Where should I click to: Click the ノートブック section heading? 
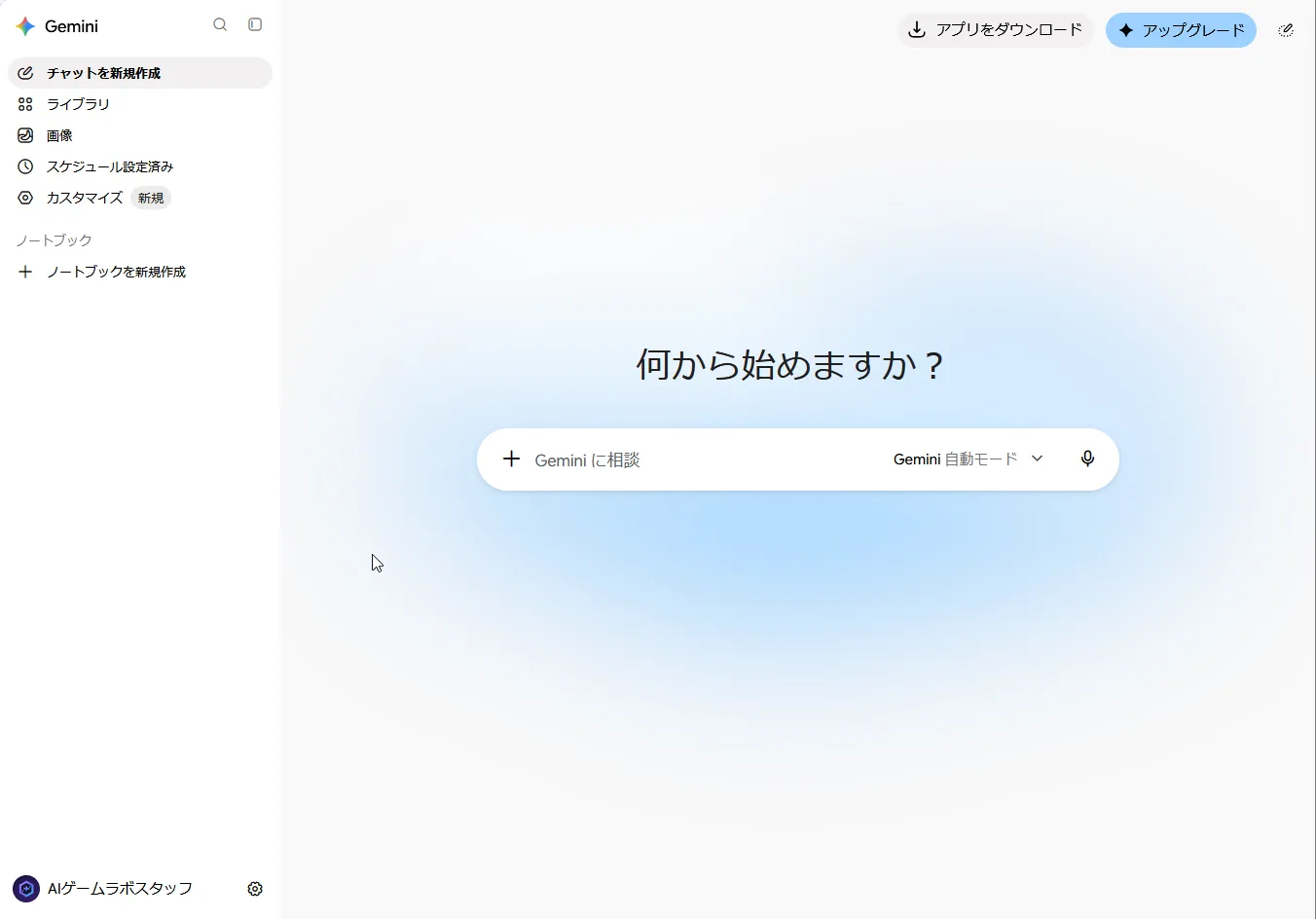55,240
